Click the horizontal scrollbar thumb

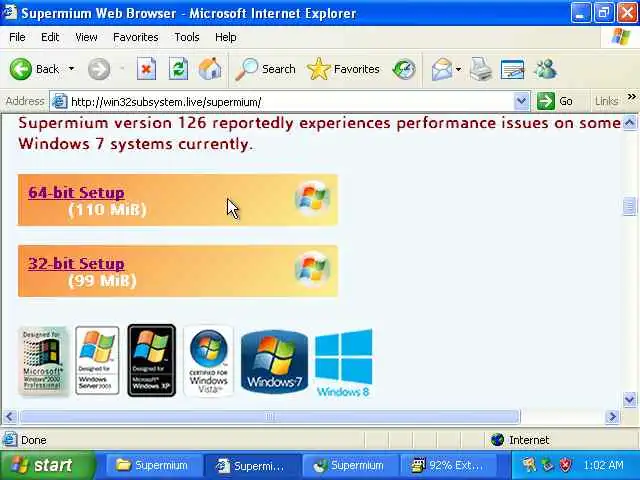[x=269, y=417]
